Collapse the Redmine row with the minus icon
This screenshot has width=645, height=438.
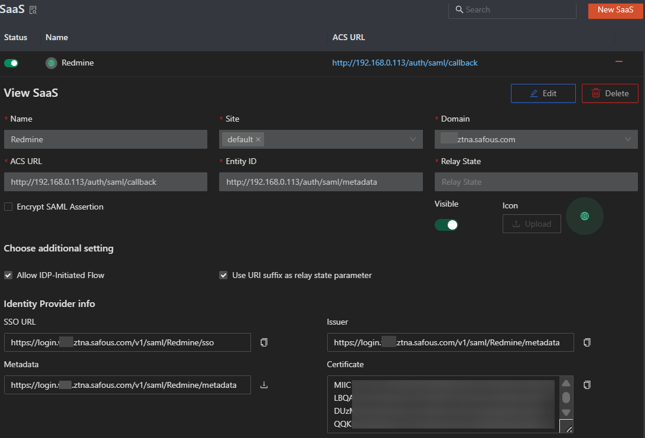point(618,62)
